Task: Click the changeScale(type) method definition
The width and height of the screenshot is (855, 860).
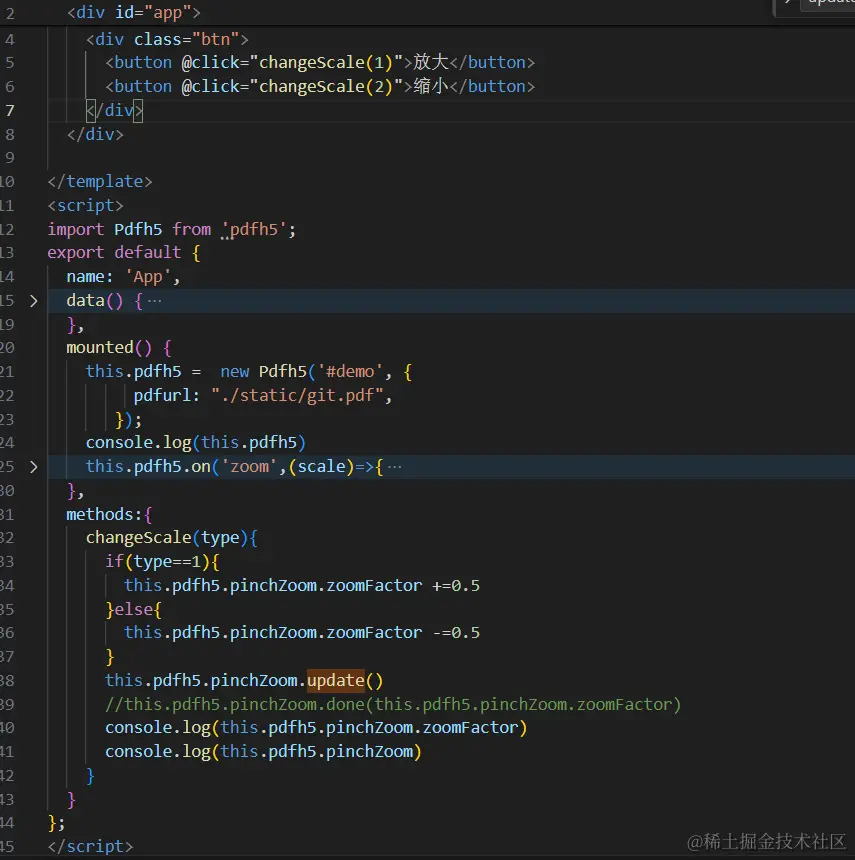Action: 167,538
